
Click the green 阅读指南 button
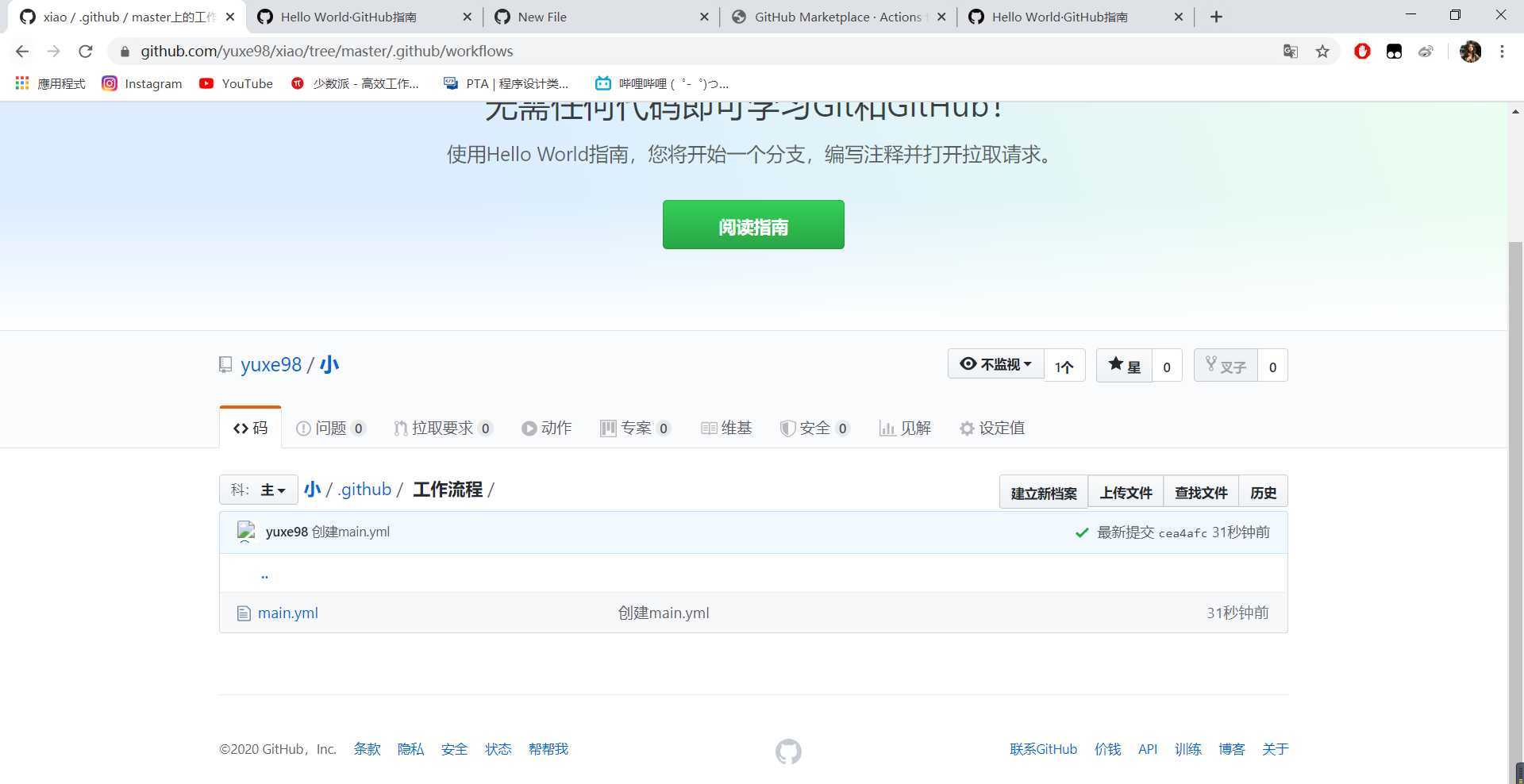753,225
